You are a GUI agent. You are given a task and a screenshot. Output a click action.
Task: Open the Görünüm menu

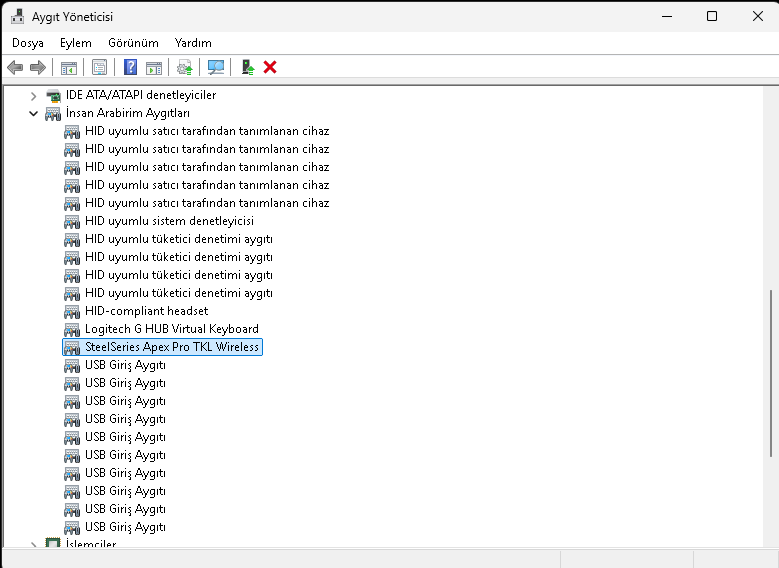point(133,43)
